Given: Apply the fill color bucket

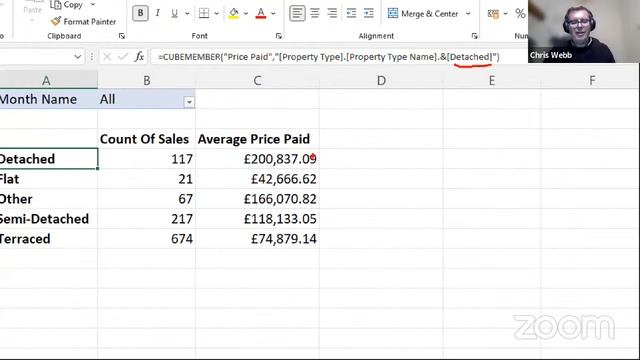Looking at the screenshot, I should (233, 13).
